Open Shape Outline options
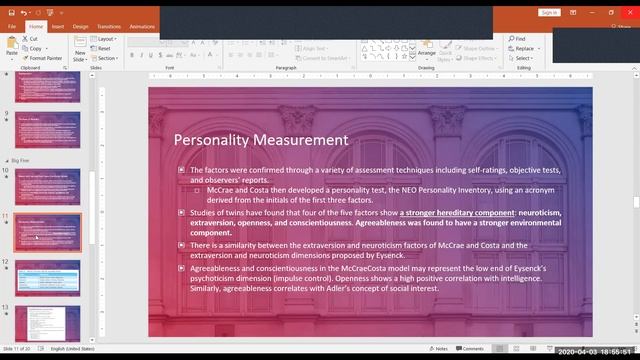 click(x=478, y=49)
